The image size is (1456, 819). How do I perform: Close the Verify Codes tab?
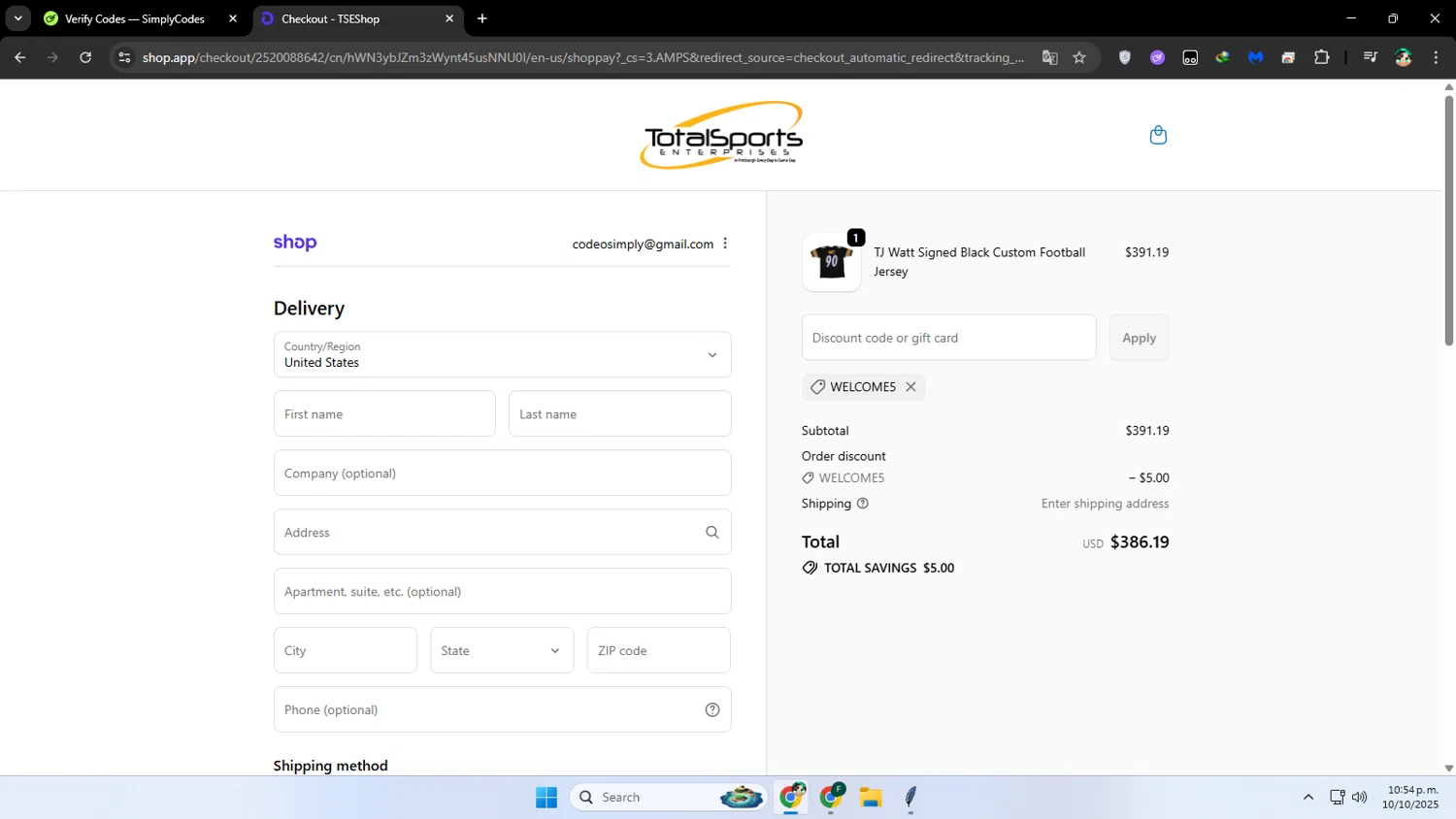[x=232, y=18]
